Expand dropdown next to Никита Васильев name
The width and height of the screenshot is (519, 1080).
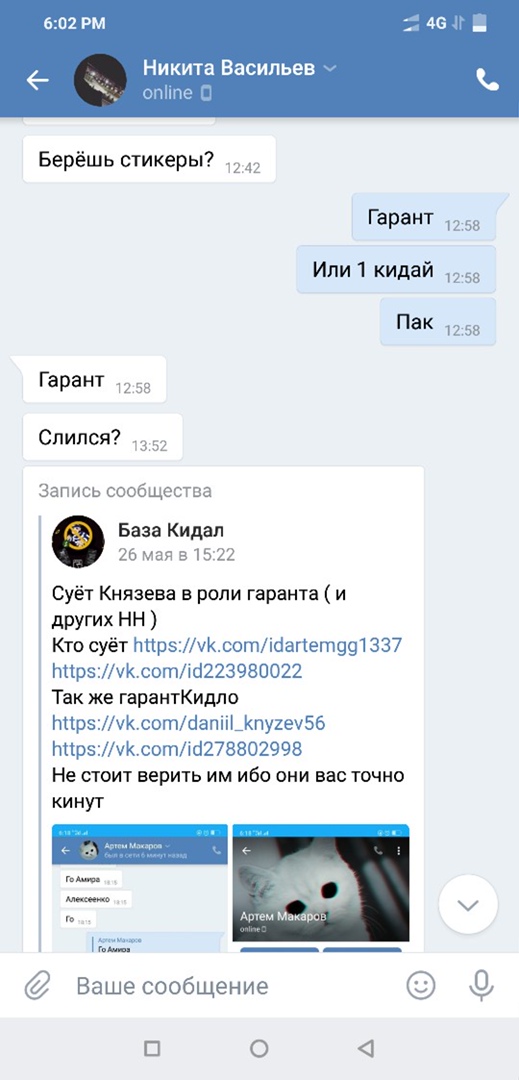(x=330, y=68)
